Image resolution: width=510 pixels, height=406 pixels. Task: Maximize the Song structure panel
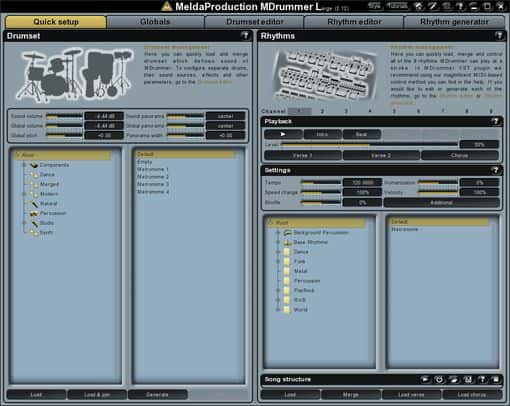coord(496,379)
